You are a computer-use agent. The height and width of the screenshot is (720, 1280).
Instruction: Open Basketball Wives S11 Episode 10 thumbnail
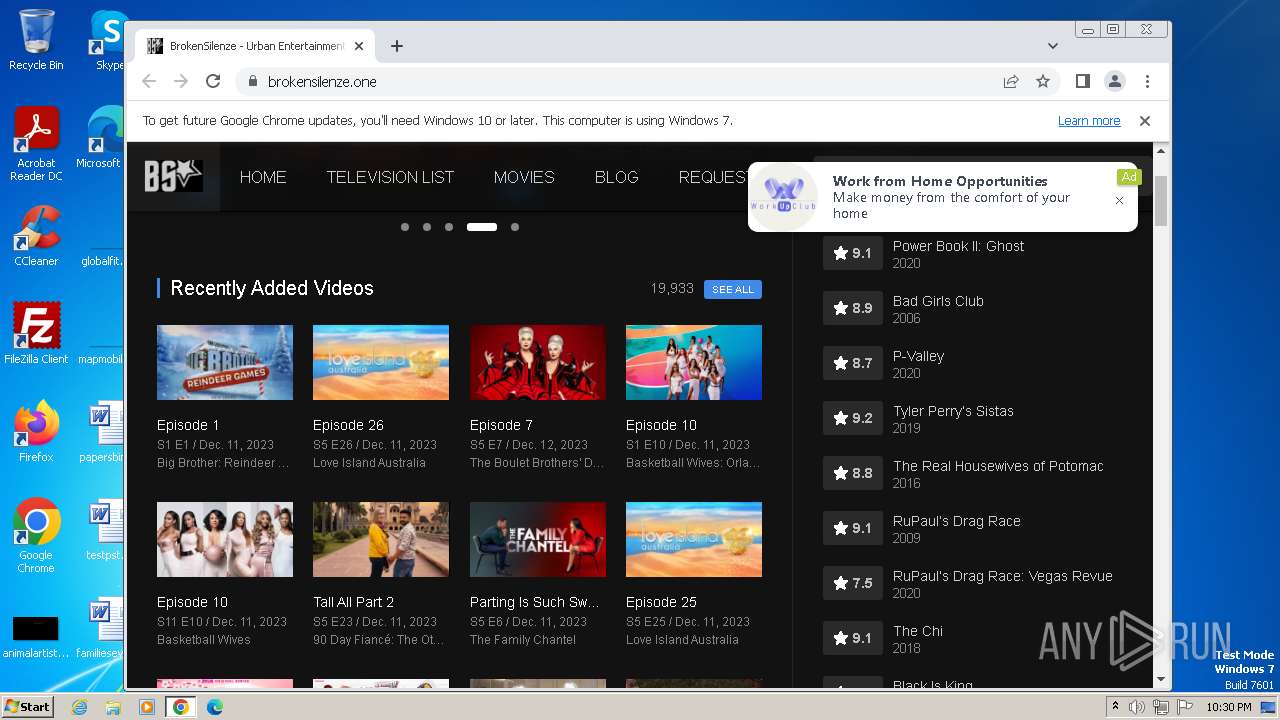[x=225, y=539]
